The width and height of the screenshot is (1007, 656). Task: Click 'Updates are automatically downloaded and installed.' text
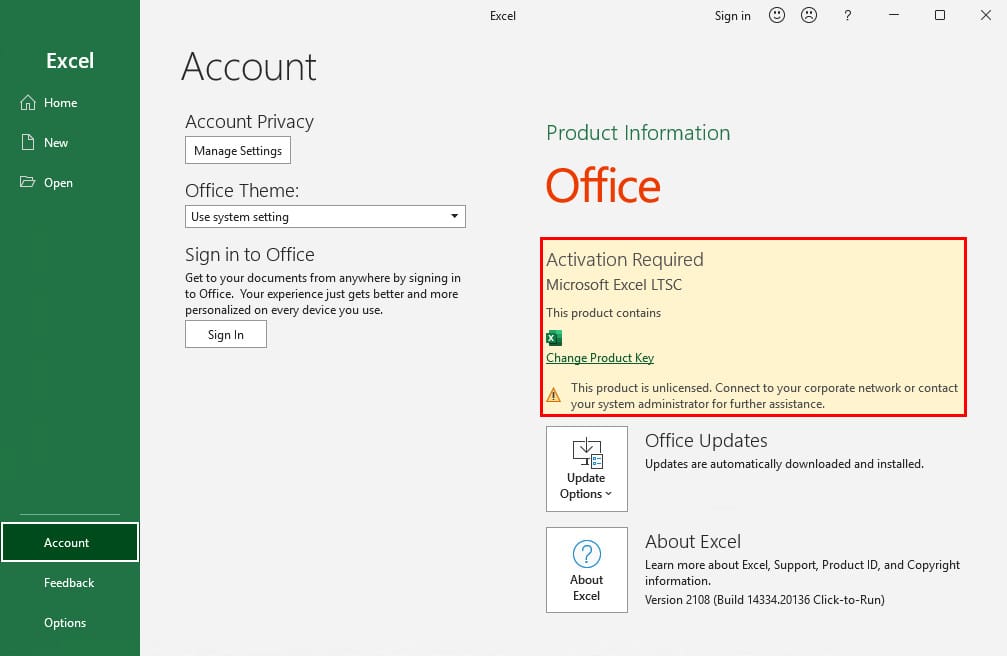[784, 464]
